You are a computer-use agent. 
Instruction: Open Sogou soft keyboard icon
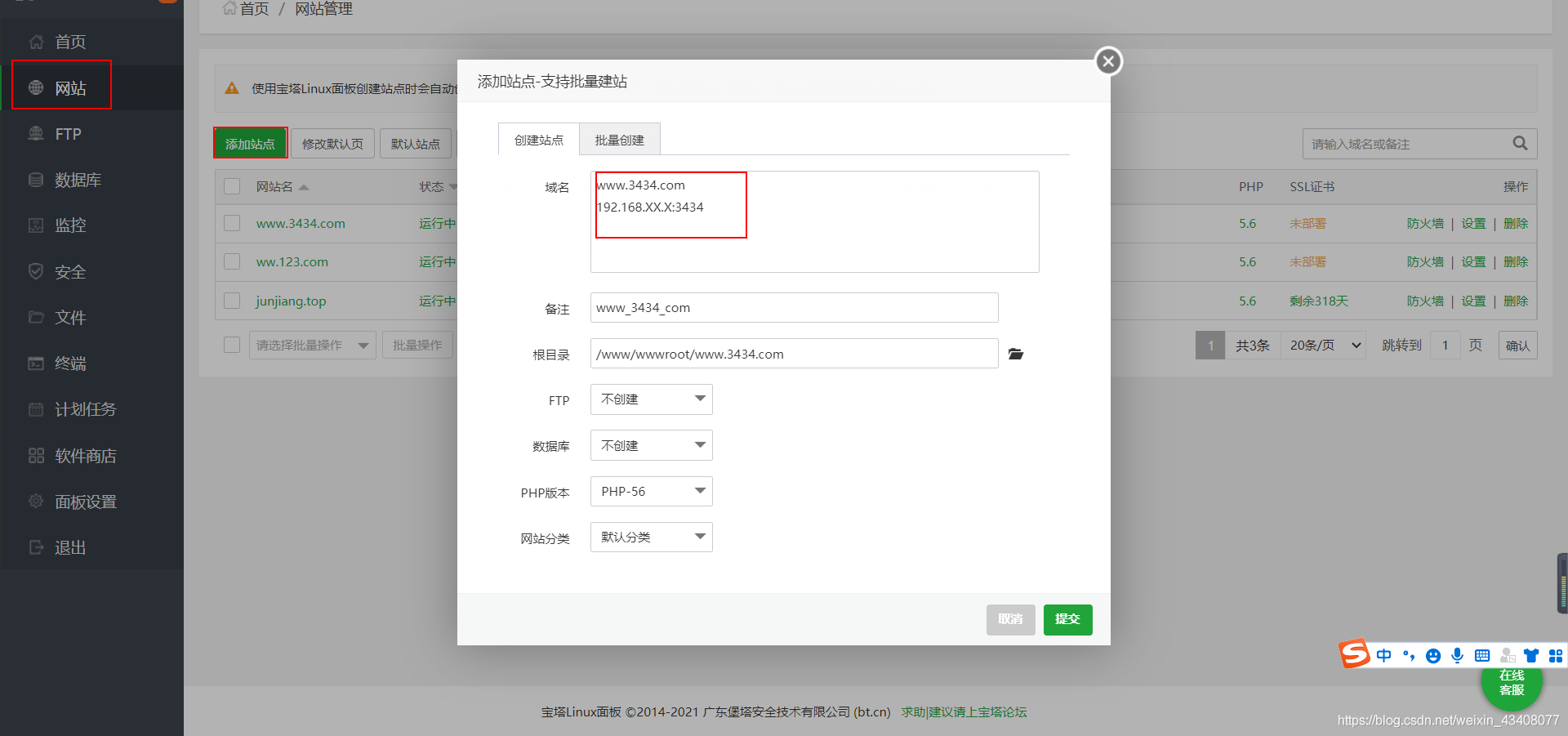(1482, 655)
